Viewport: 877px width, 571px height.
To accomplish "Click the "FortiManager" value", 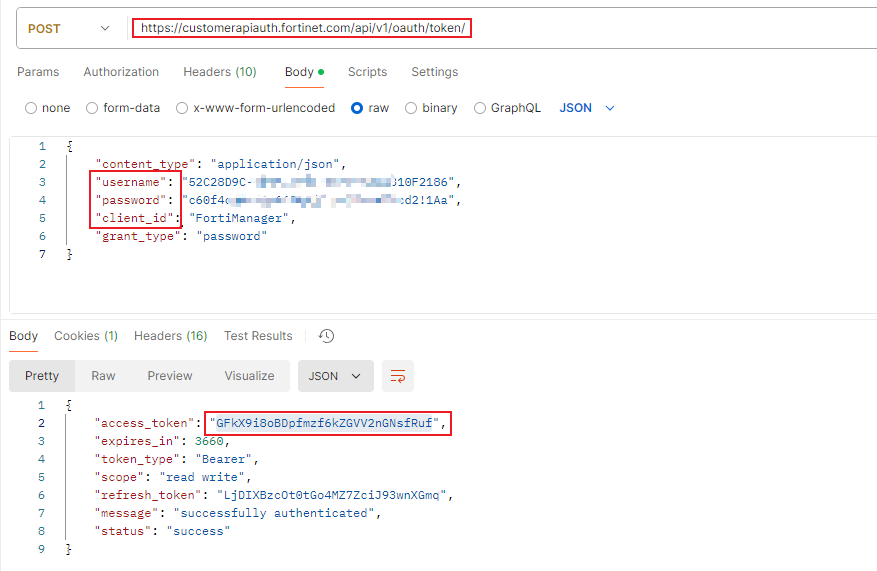I will click(x=239, y=218).
